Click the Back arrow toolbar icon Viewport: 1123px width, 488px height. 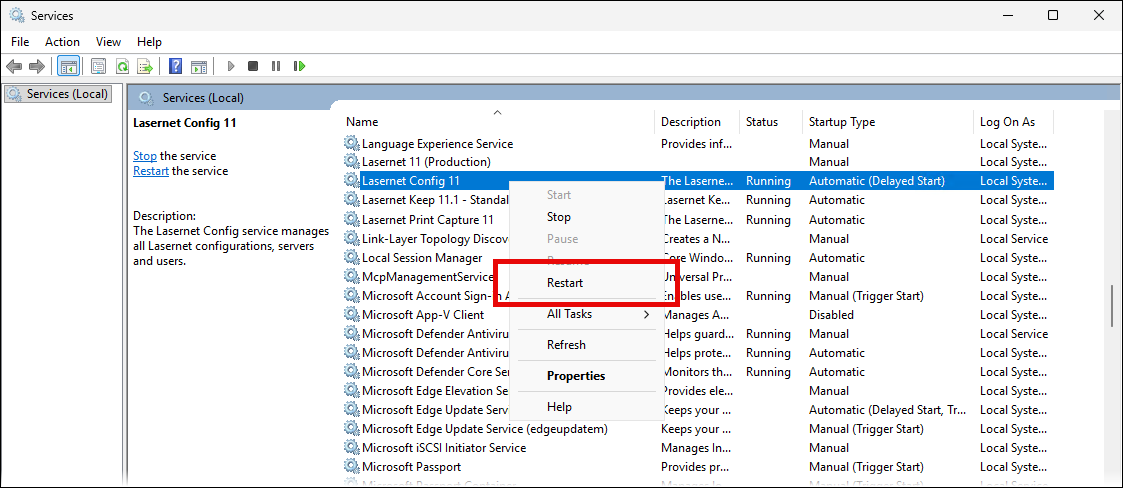(x=14, y=66)
